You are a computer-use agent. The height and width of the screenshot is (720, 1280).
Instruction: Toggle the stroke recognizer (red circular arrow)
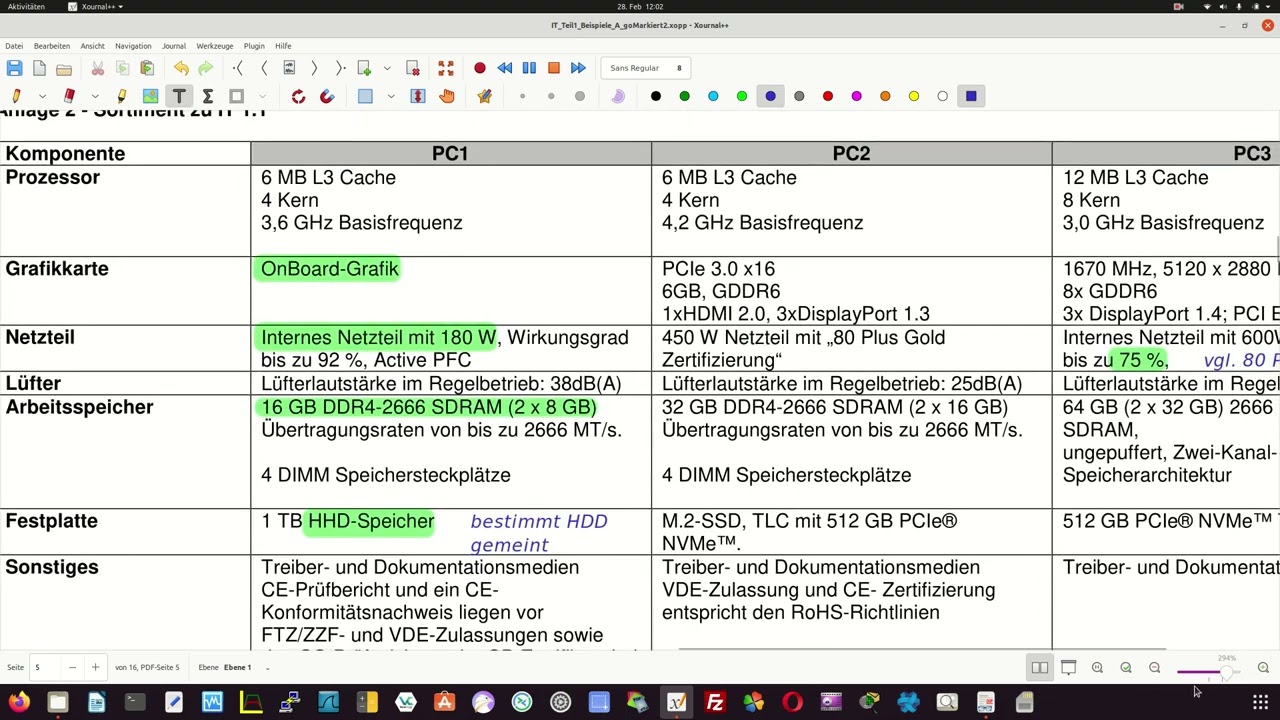298,96
